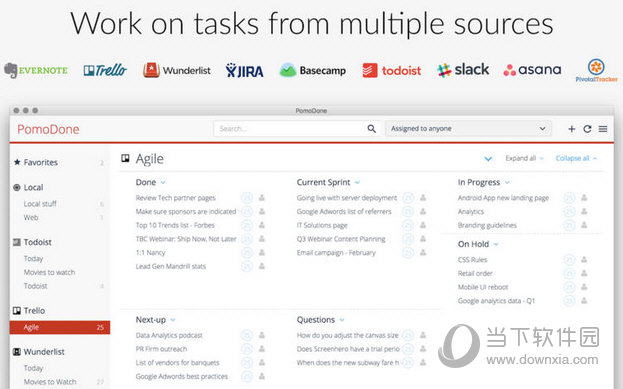623x389 pixels.
Task: Click into the Search input field
Action: pos(290,129)
